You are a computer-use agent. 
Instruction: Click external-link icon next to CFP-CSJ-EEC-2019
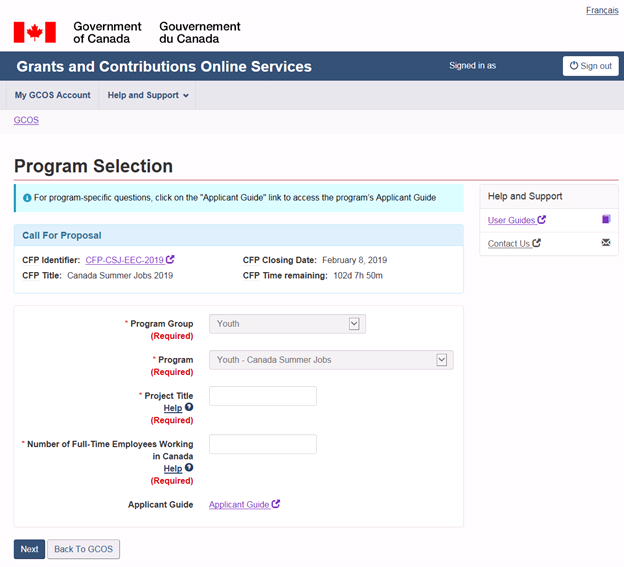170,260
